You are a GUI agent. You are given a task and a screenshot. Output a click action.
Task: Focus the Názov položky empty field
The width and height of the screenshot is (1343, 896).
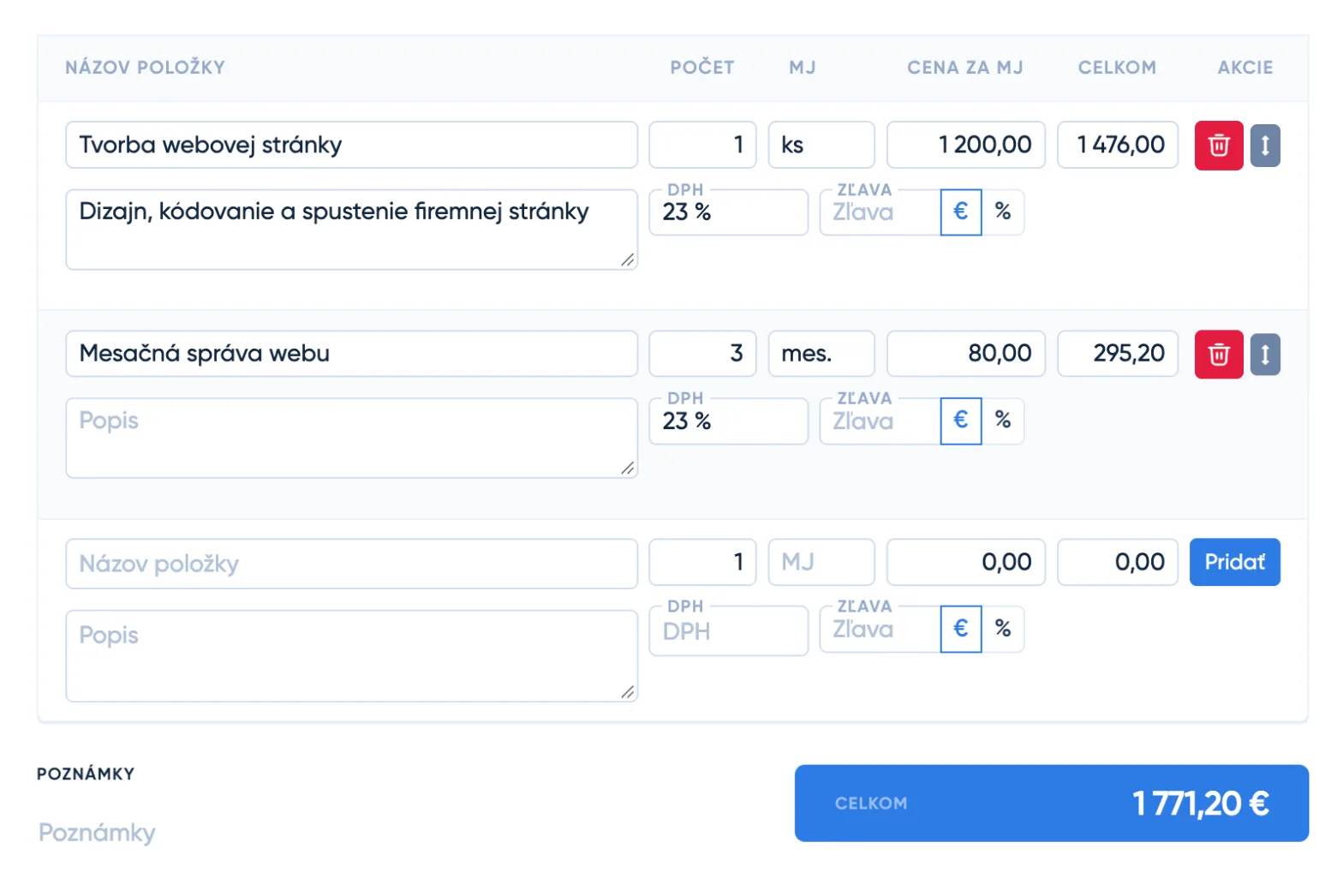(351, 564)
